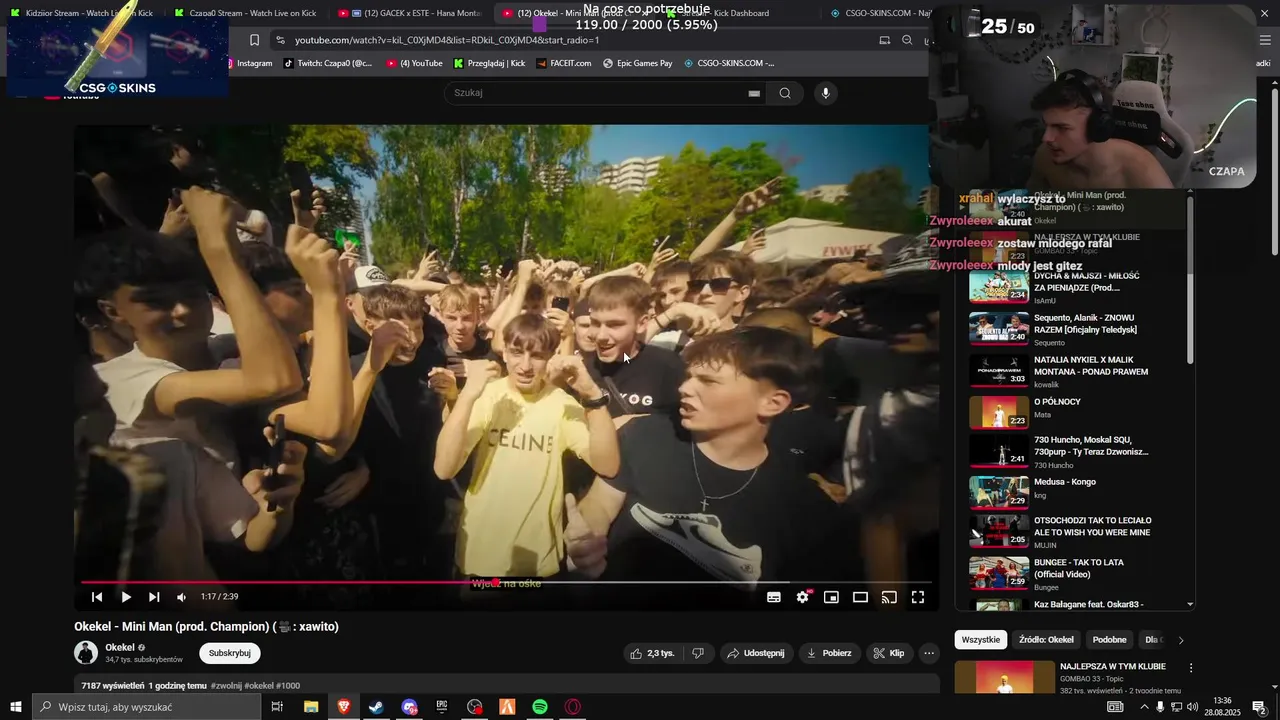
Task: Launch Brave browser from taskbar
Action: [x=344, y=707]
